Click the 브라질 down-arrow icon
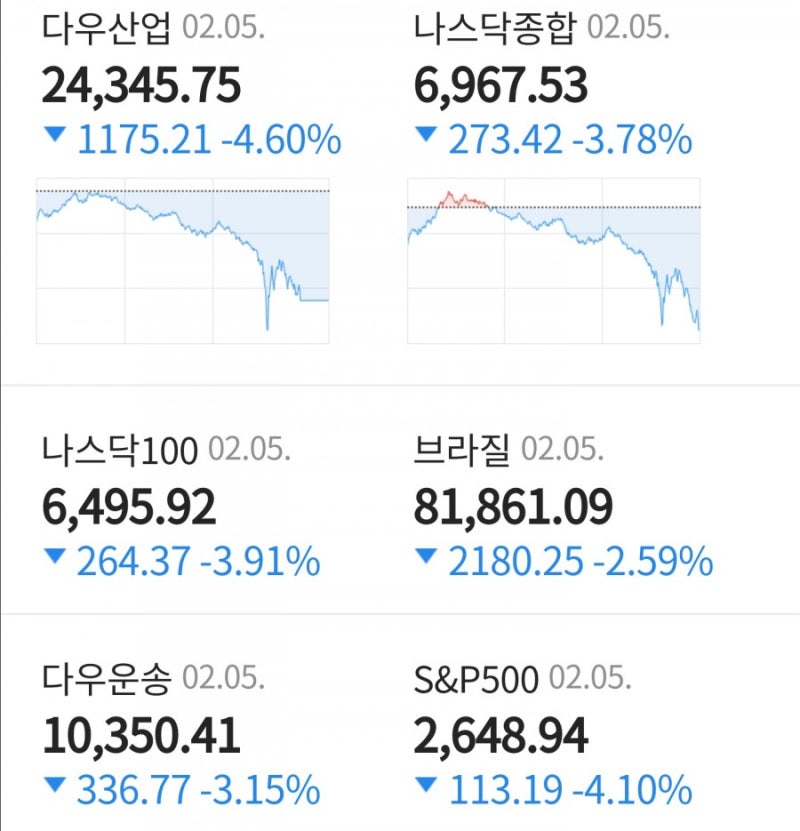800x831 pixels. 427,556
